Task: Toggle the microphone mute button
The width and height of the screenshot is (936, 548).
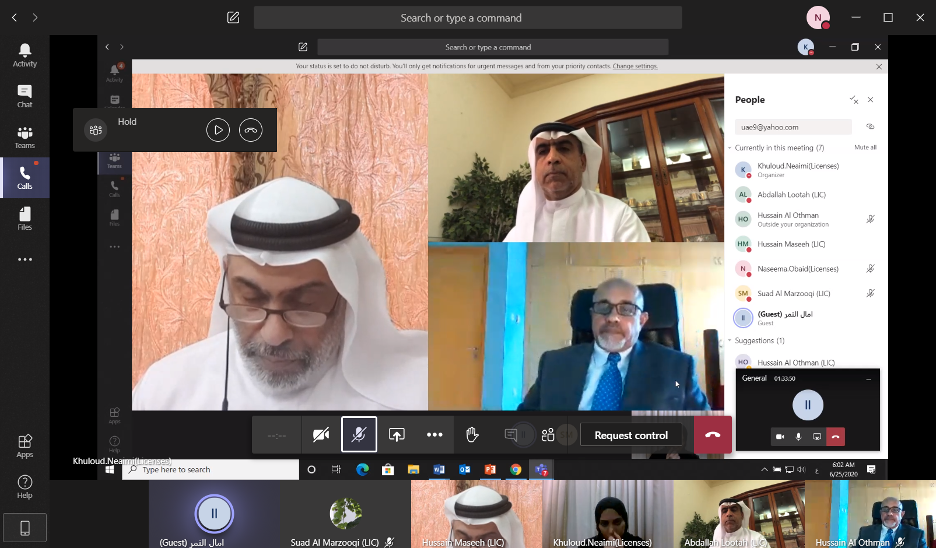Action: tap(359, 435)
